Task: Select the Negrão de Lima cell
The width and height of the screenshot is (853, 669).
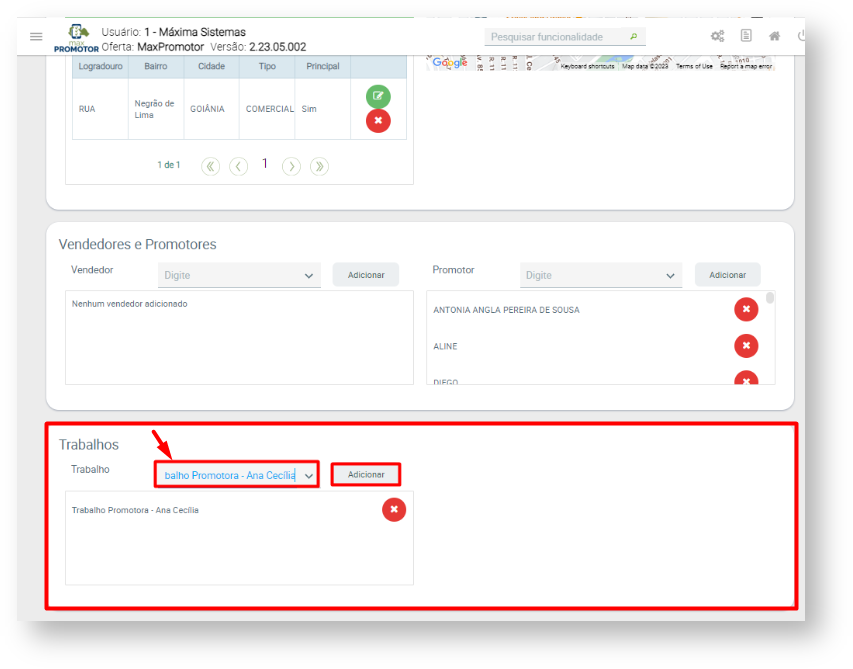Action: click(154, 109)
